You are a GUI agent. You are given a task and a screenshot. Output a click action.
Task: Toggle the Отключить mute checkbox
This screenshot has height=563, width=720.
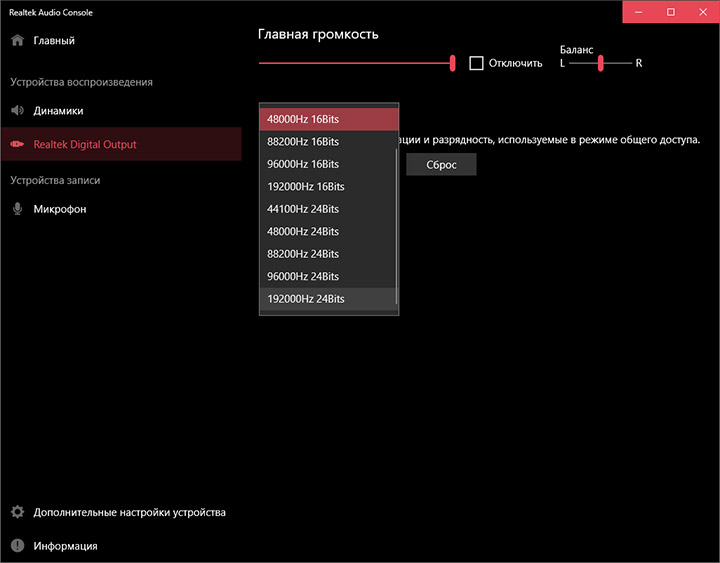pos(476,63)
